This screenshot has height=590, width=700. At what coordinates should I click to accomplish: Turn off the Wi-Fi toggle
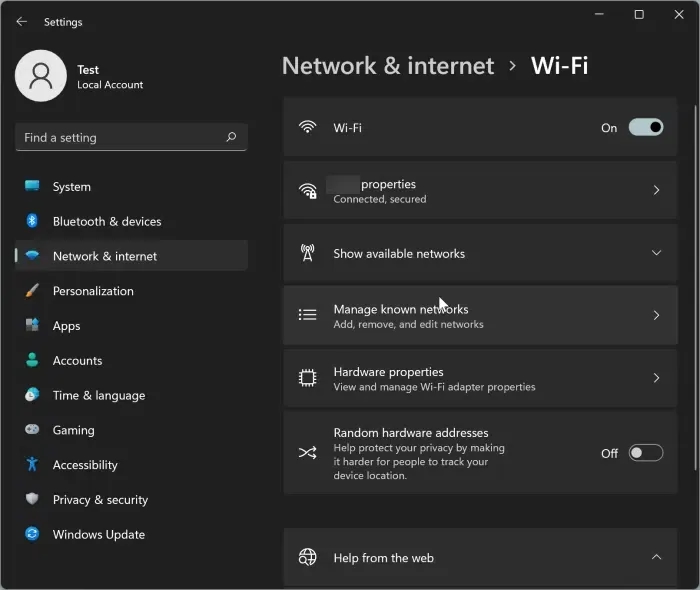tap(645, 128)
